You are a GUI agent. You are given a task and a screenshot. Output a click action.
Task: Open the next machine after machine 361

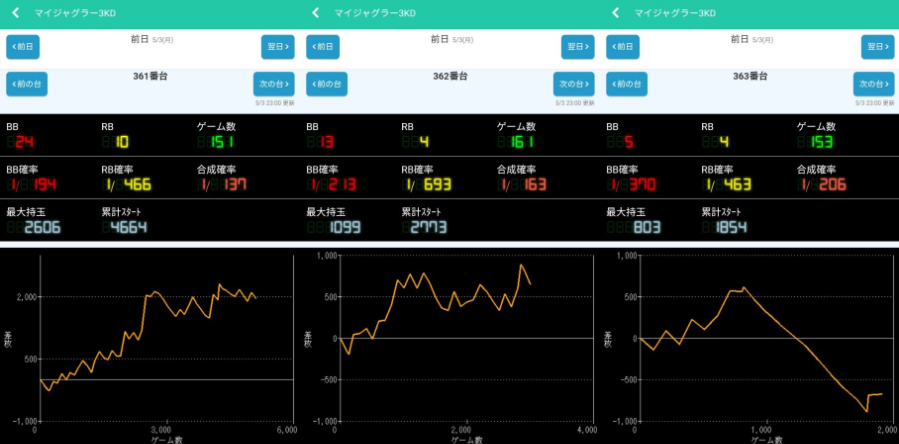(273, 84)
